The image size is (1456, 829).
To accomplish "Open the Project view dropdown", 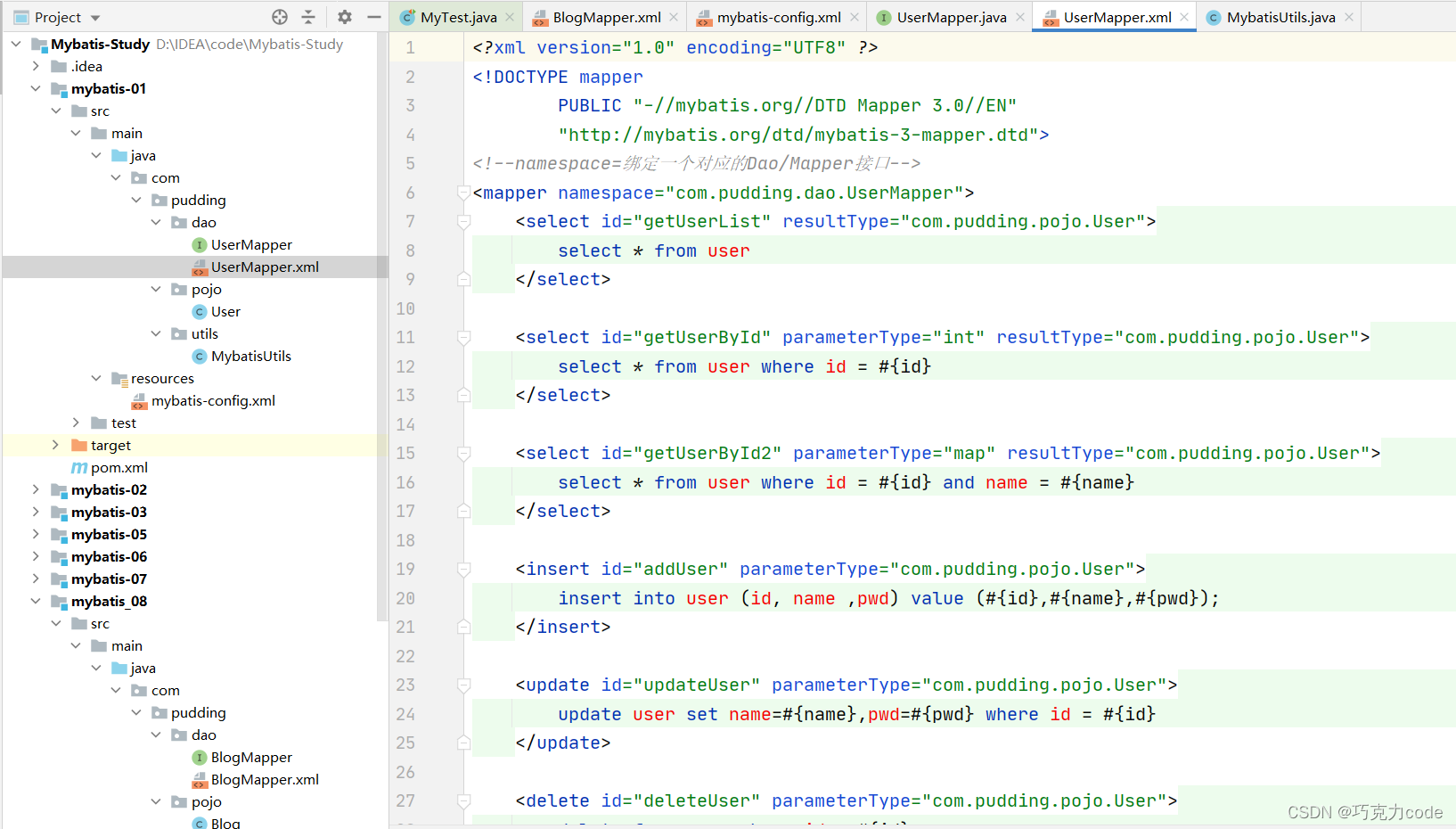I will coord(95,18).
